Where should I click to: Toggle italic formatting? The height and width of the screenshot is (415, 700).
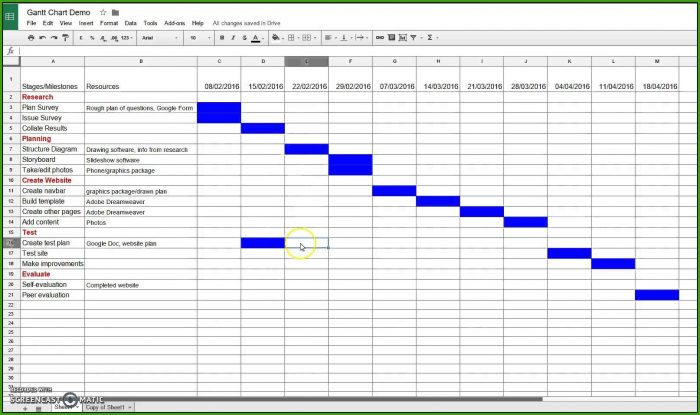(x=233, y=38)
